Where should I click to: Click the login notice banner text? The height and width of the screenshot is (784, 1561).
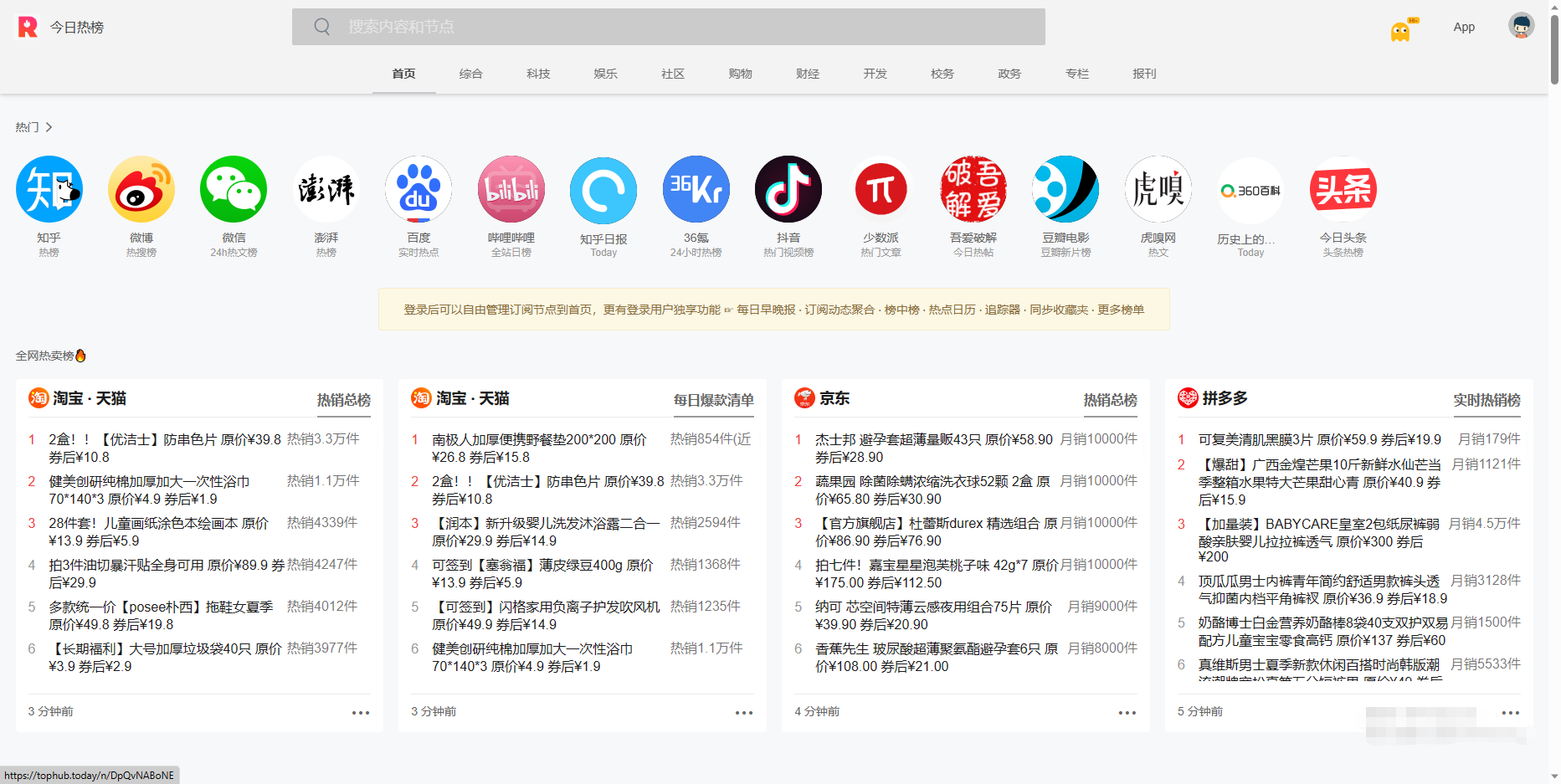click(x=774, y=310)
